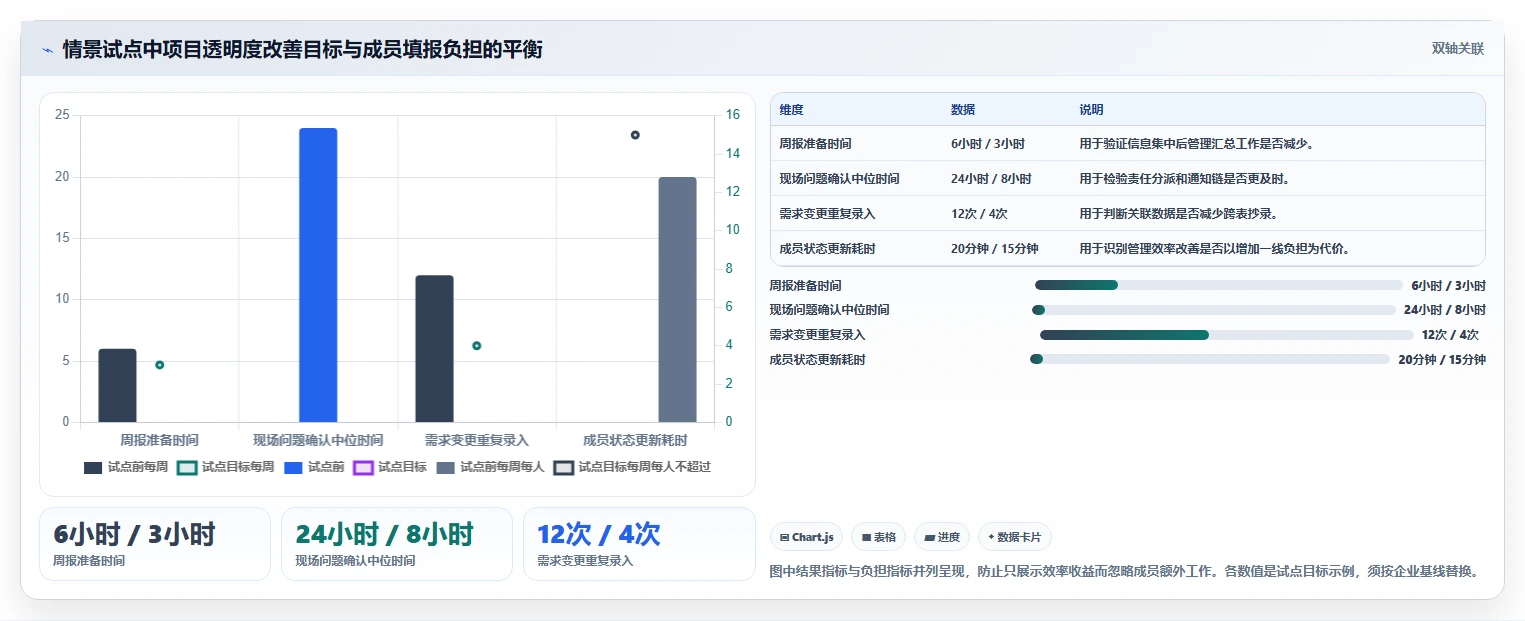The width and height of the screenshot is (1525, 621).
Task: Click the footnote text beginning 图中结果指标
Action: click(1123, 572)
